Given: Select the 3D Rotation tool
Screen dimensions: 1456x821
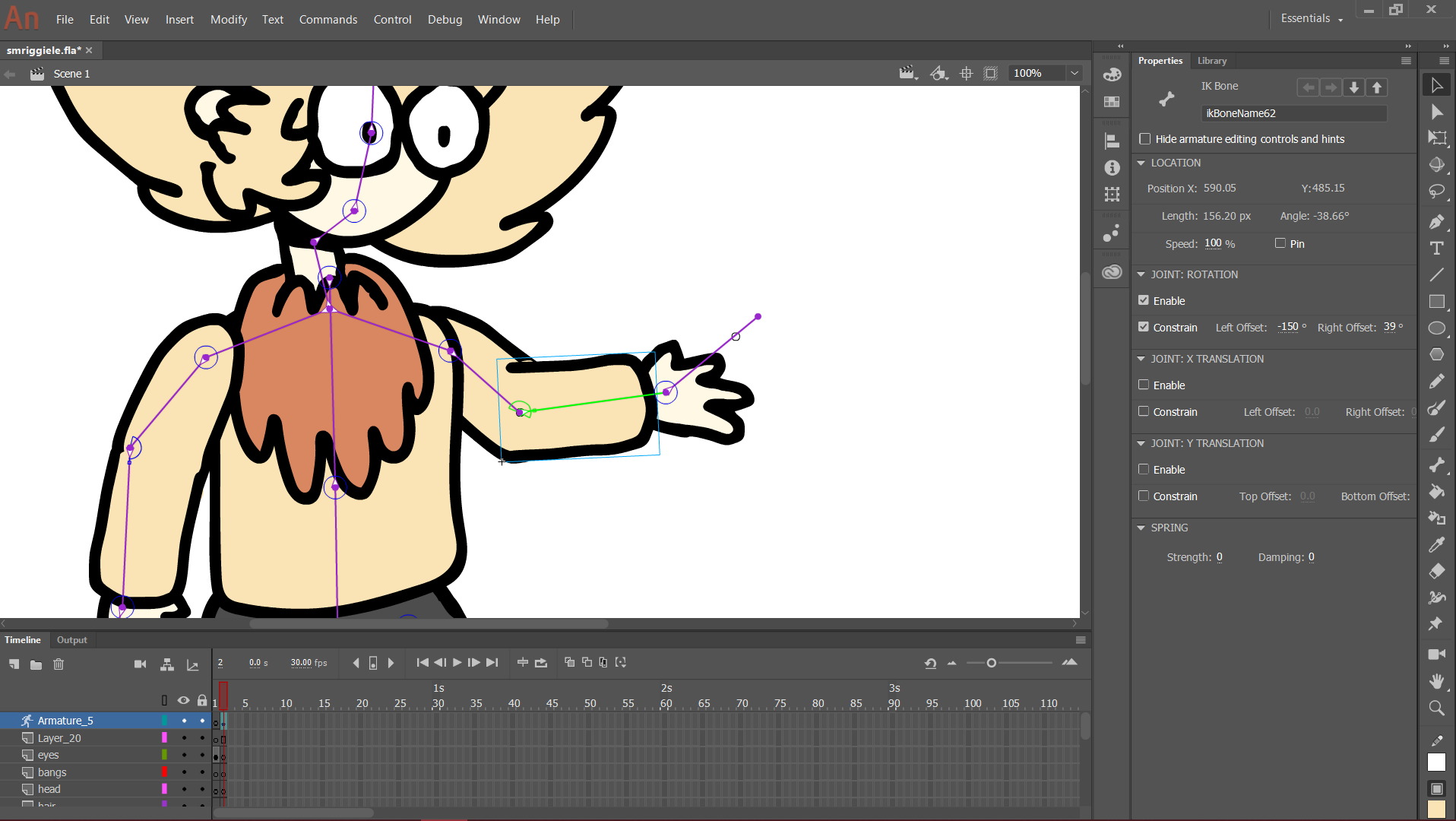Looking at the screenshot, I should [x=1436, y=165].
